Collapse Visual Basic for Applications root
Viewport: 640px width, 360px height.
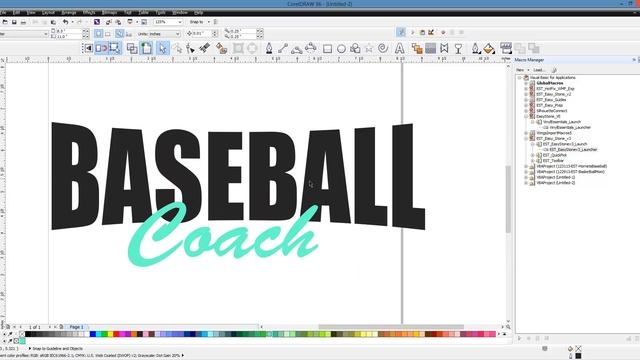click(x=520, y=78)
